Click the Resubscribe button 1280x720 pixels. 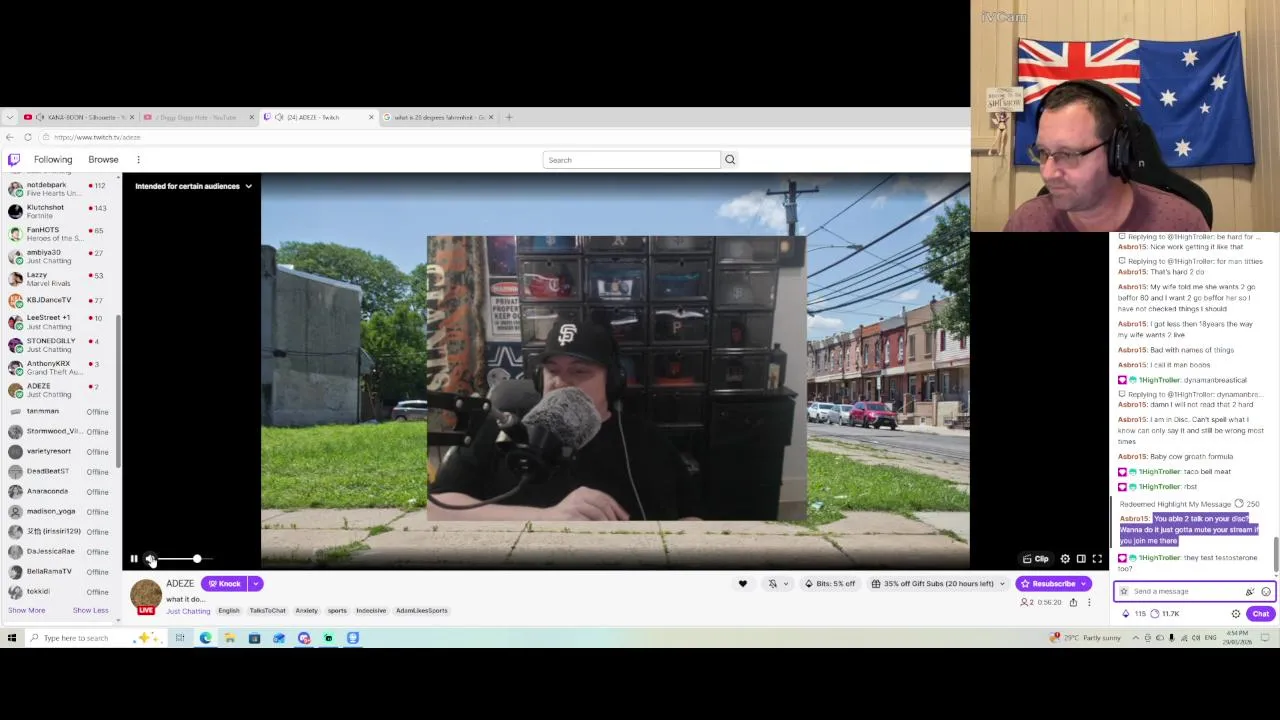[x=1053, y=584]
